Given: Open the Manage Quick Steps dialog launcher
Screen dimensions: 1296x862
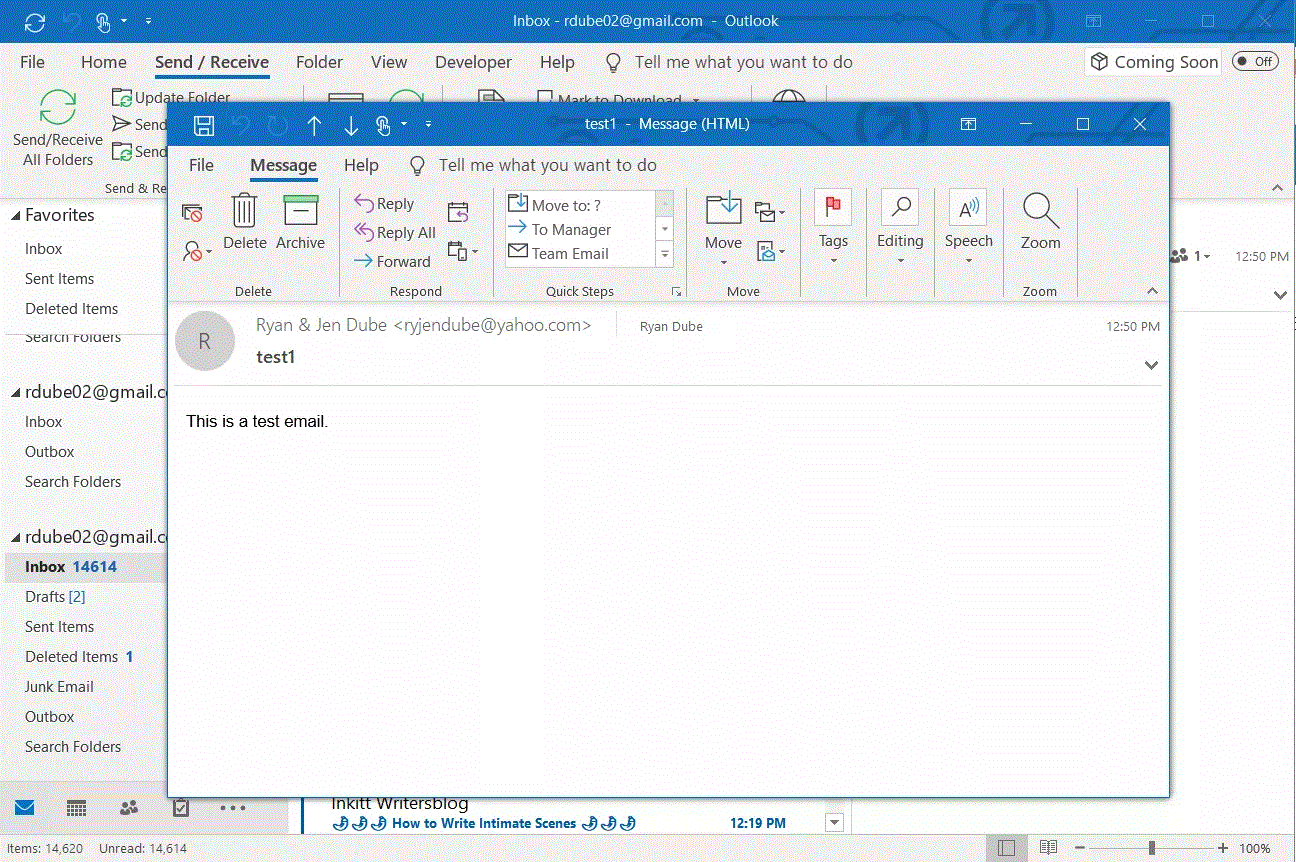Looking at the screenshot, I should [677, 292].
